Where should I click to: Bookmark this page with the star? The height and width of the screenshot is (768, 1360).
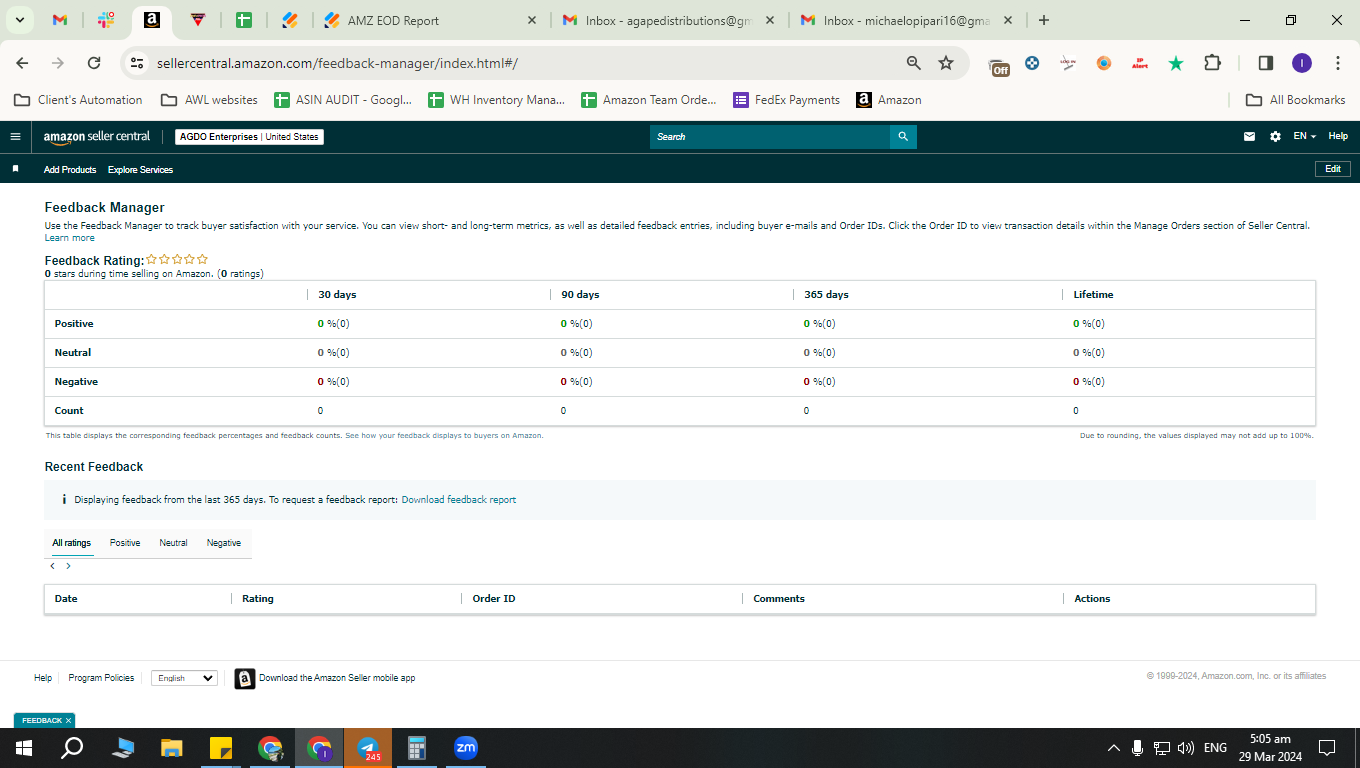pyautogui.click(x=946, y=63)
